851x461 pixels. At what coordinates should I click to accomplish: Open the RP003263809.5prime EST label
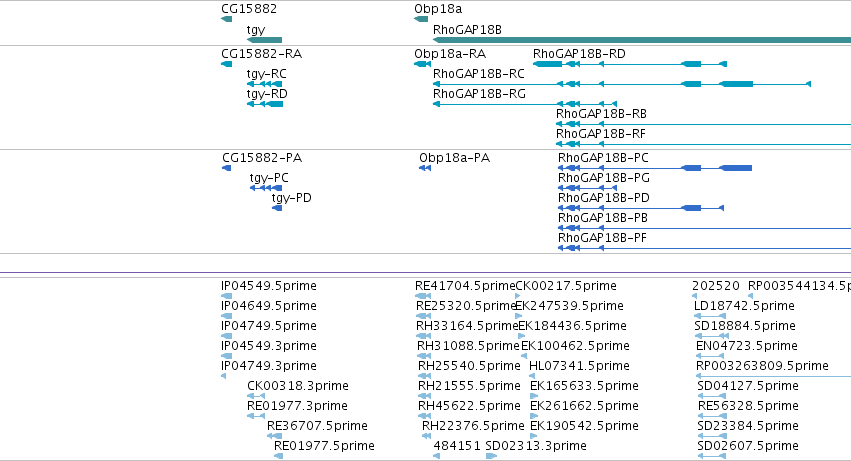762,367
